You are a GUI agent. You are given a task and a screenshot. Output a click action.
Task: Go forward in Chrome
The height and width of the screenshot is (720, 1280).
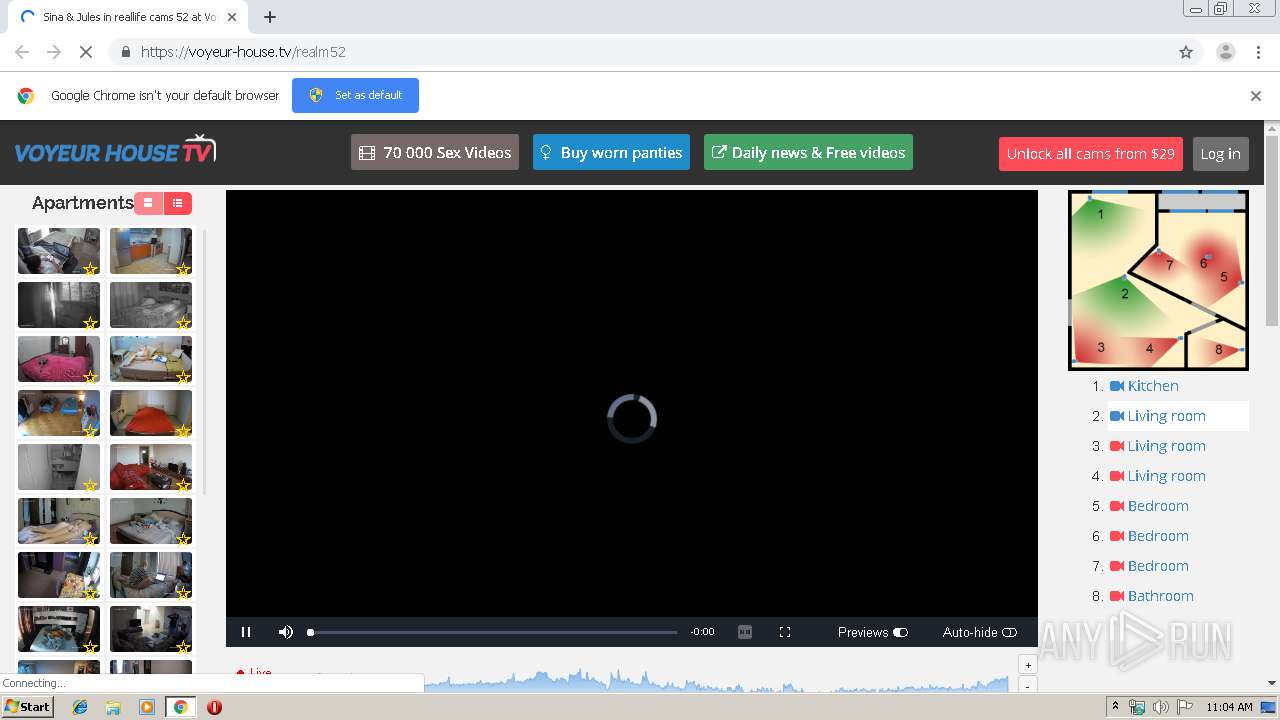pos(54,52)
